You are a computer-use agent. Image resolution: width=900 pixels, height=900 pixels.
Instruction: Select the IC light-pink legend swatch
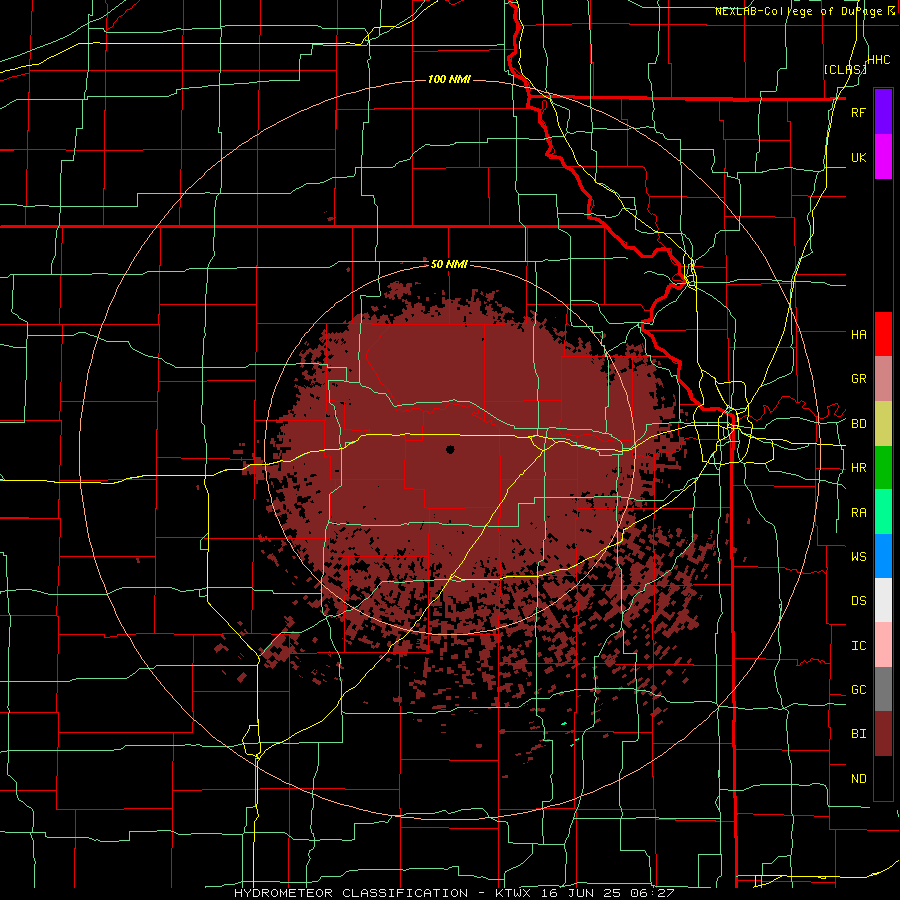(x=883, y=645)
